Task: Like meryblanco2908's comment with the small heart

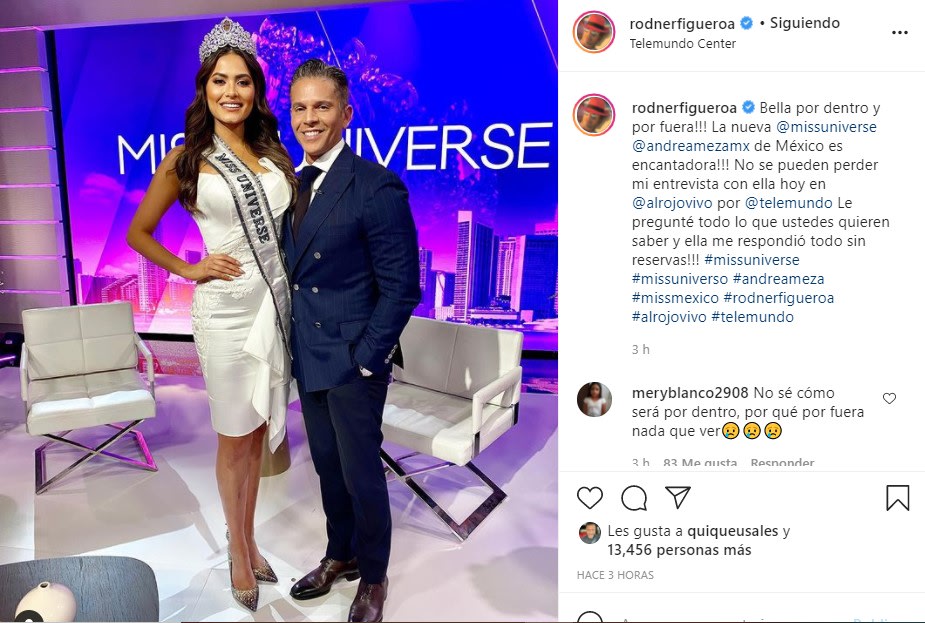Action: [x=889, y=399]
